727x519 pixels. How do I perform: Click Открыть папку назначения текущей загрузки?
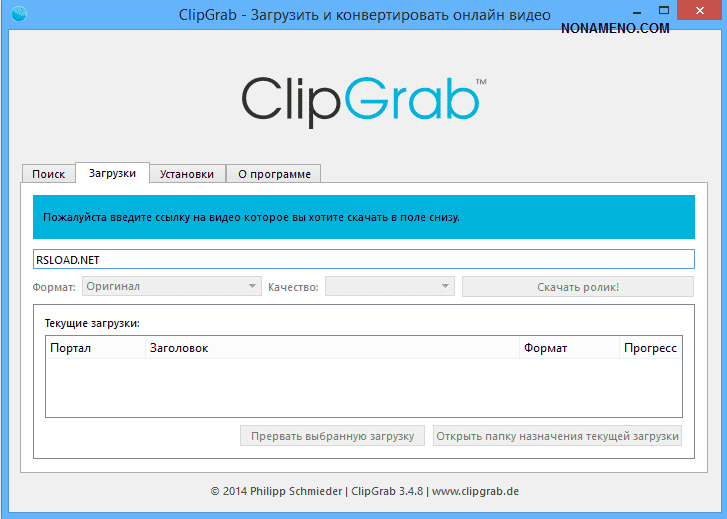[557, 436]
